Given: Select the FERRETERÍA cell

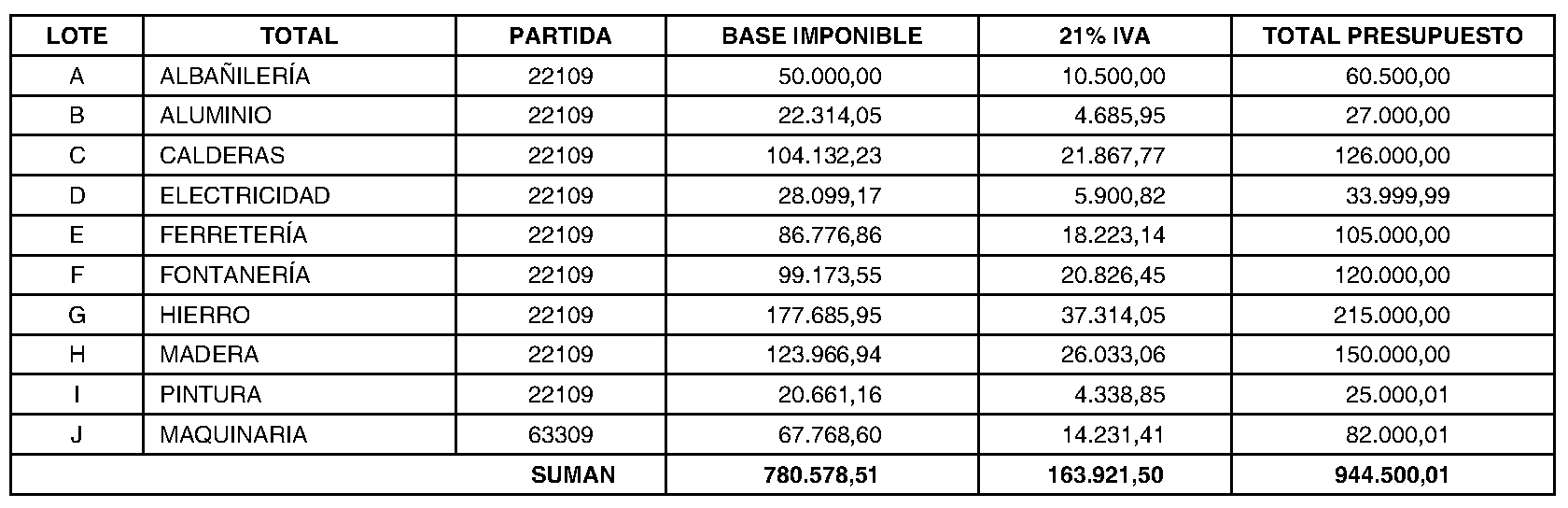Looking at the screenshot, I should coord(233,234).
